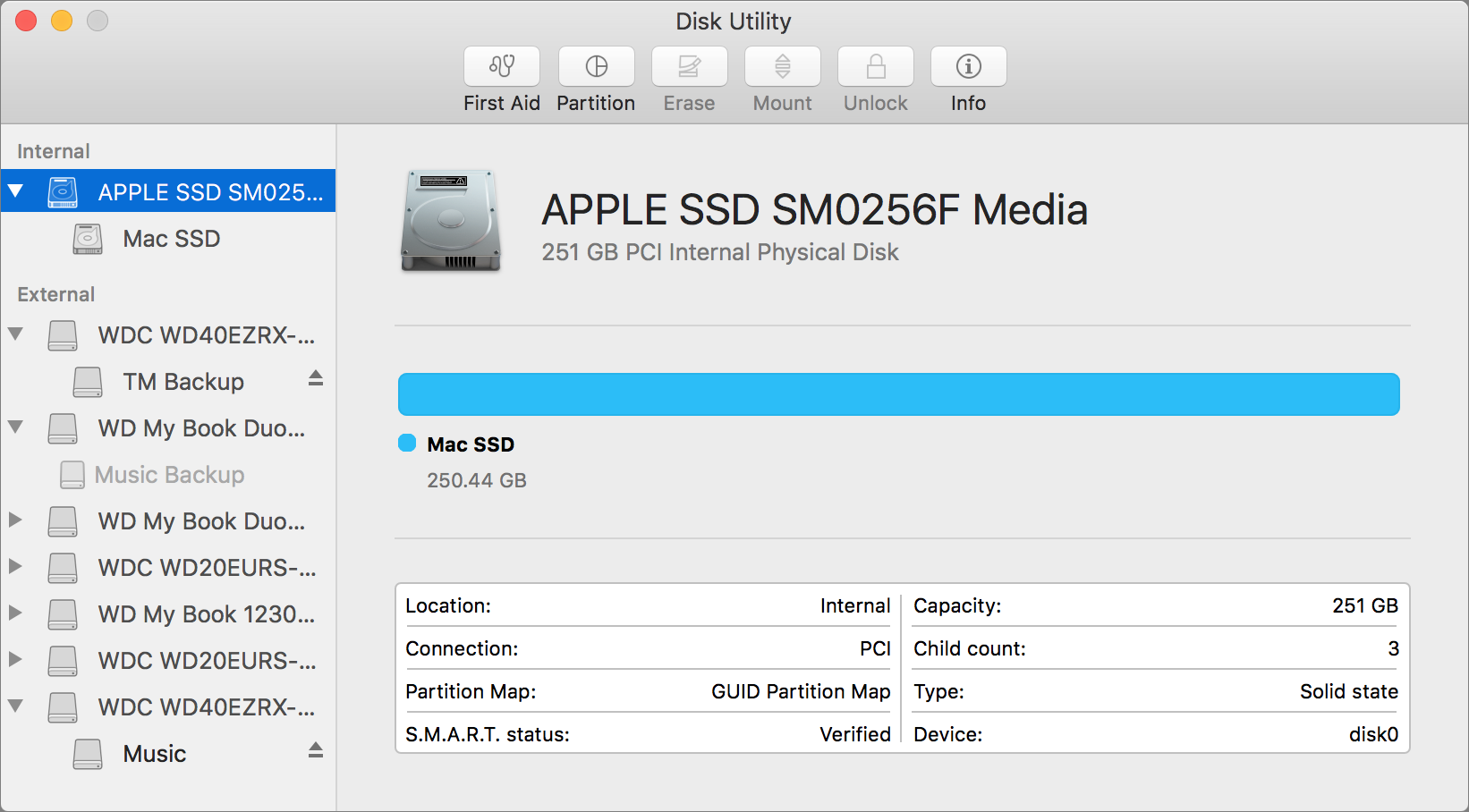This screenshot has width=1469, height=812.
Task: Expand the WDC WD20EURS disk entry
Action: click(15, 568)
